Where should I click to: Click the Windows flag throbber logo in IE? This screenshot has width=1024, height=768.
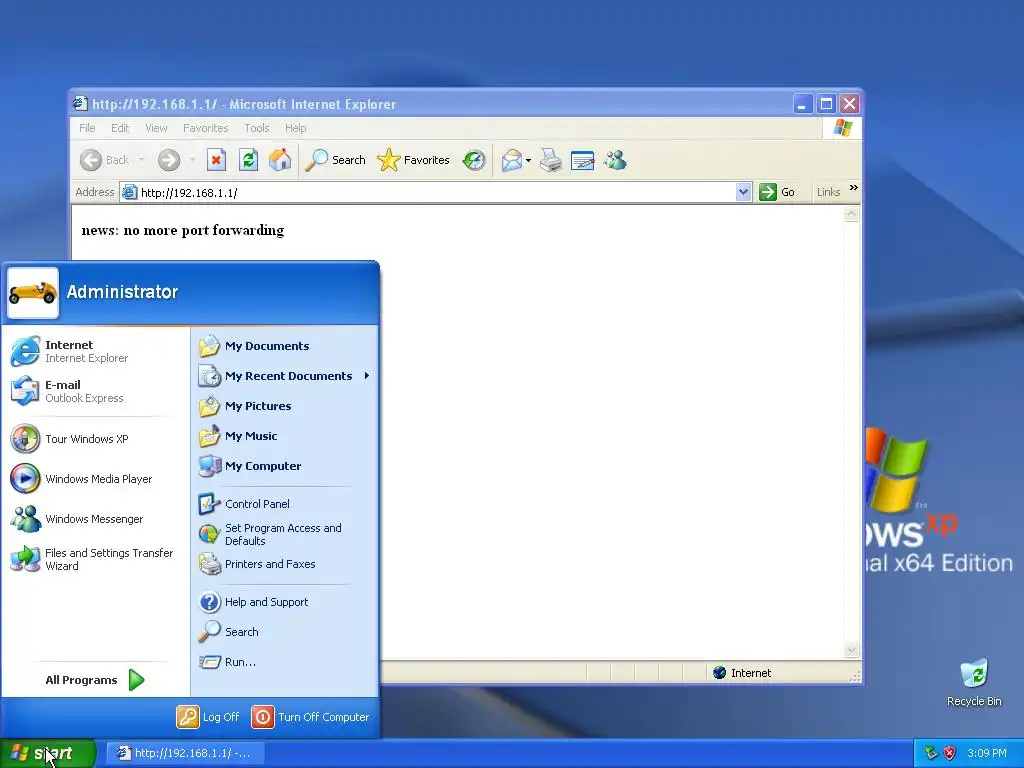click(x=842, y=128)
